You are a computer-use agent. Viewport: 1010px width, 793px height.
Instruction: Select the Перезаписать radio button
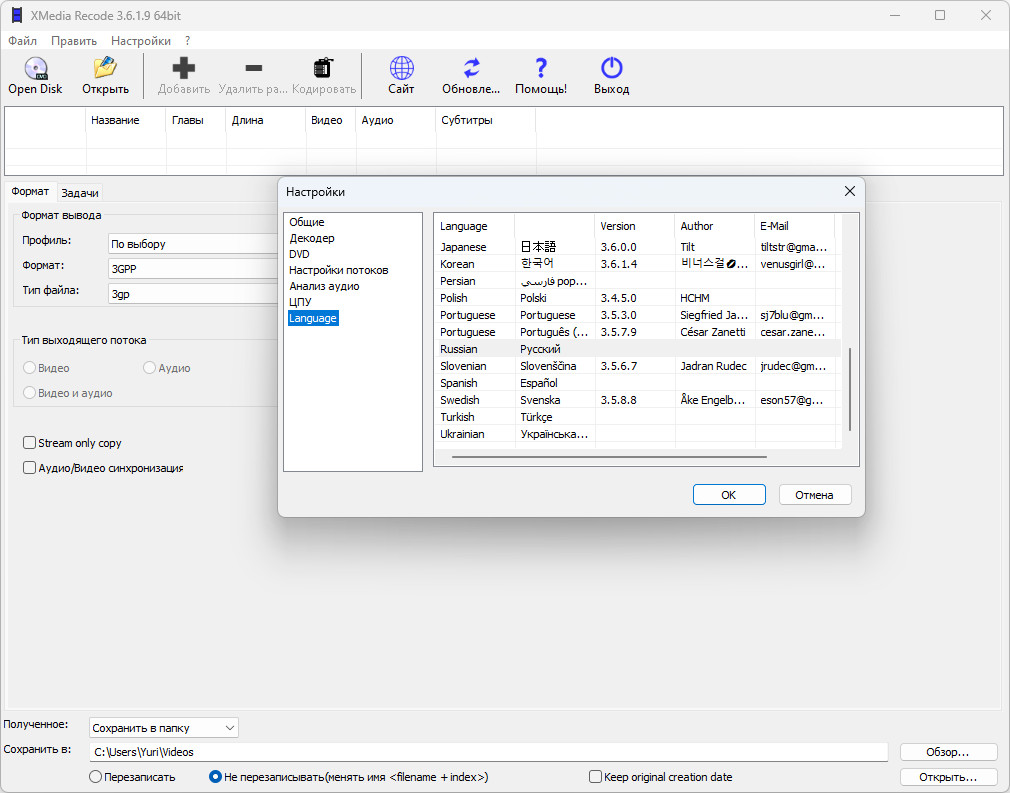tap(96, 777)
